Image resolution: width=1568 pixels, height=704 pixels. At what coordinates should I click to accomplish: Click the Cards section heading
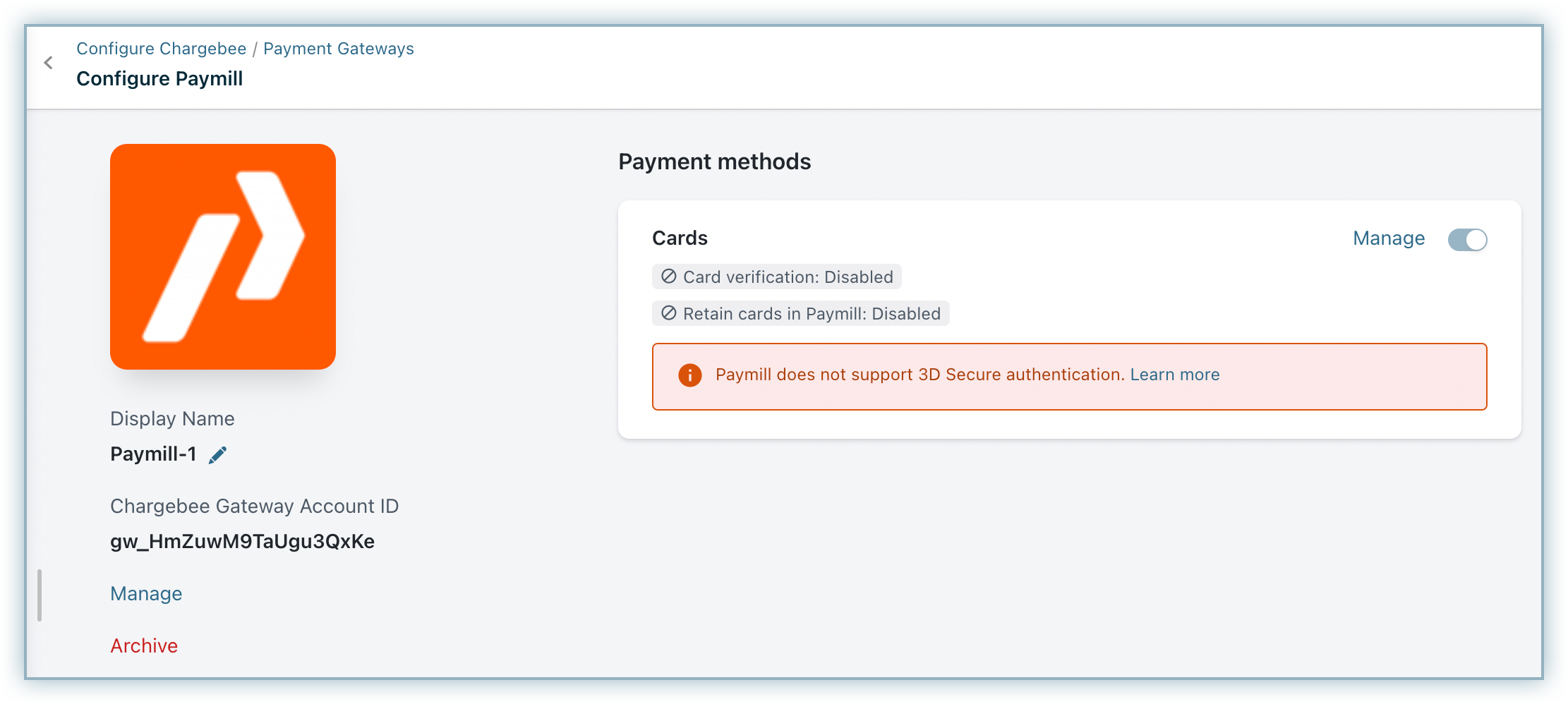click(x=680, y=238)
